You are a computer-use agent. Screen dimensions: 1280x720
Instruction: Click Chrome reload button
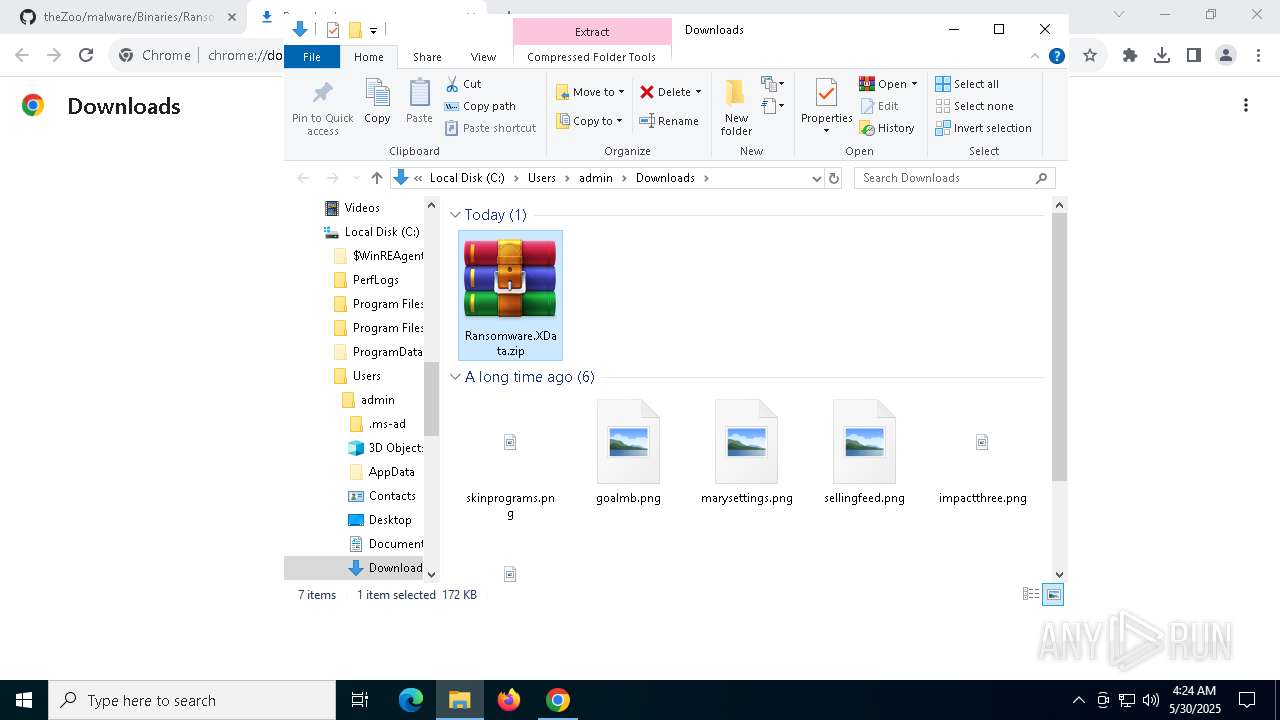click(86, 55)
